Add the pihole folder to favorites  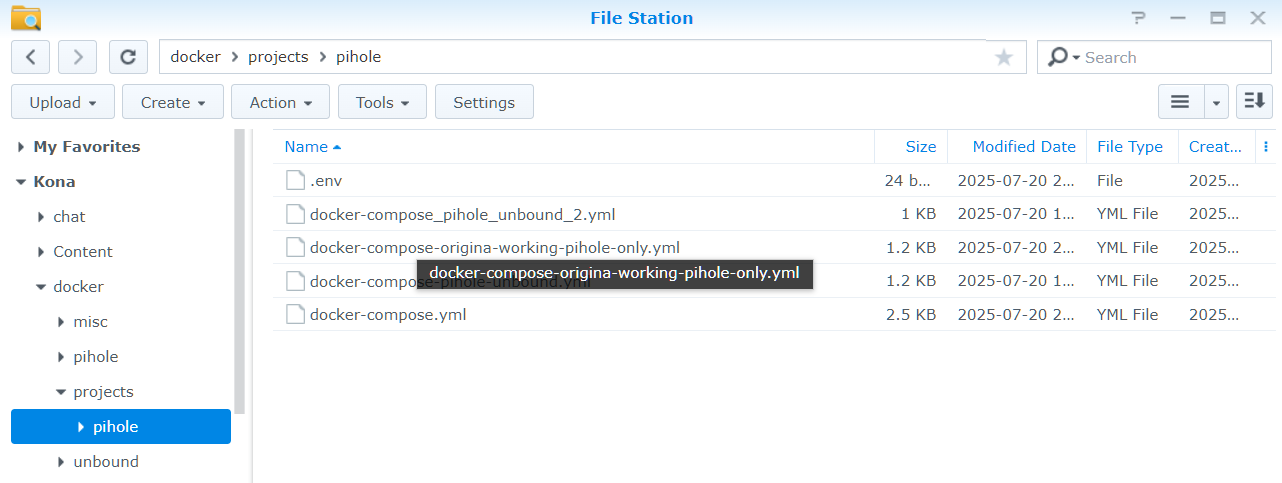1004,58
